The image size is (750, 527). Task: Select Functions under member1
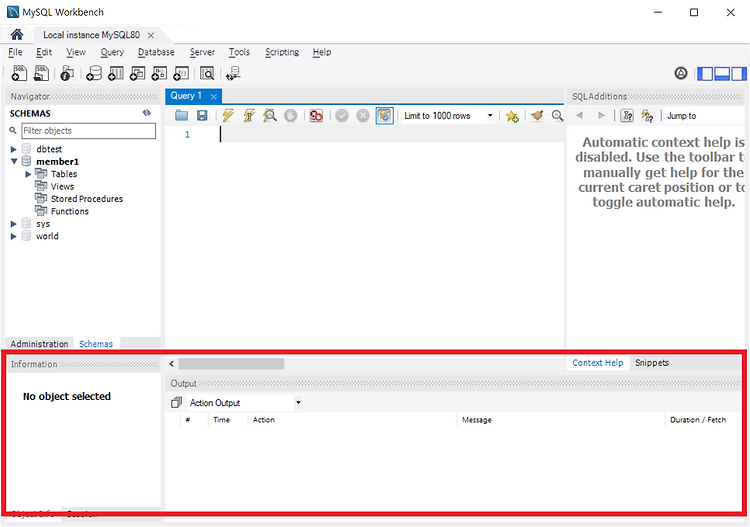click(69, 211)
